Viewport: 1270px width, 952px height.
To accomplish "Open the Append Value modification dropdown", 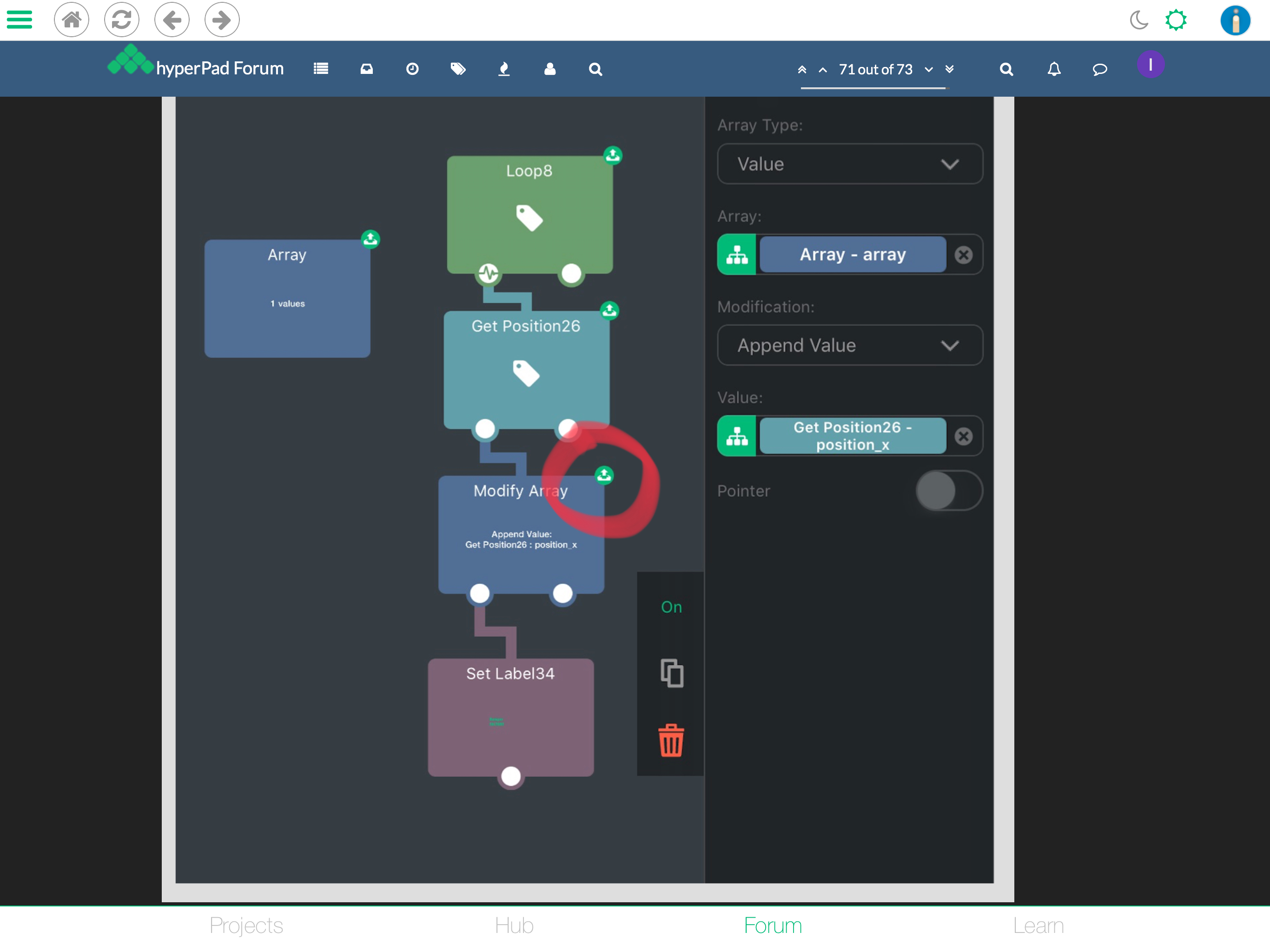I will tap(849, 346).
